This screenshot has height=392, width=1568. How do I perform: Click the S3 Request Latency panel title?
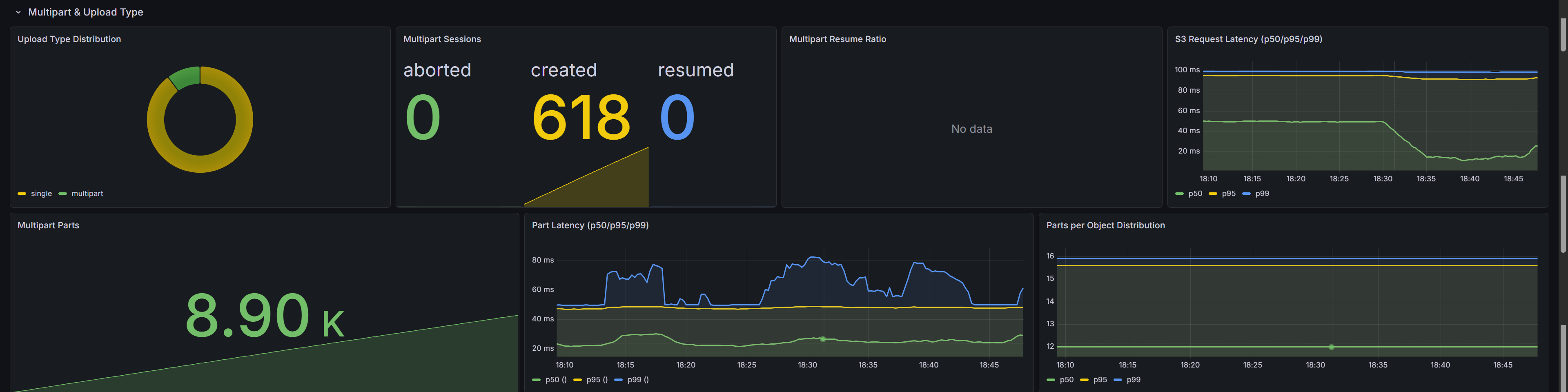tap(1248, 39)
